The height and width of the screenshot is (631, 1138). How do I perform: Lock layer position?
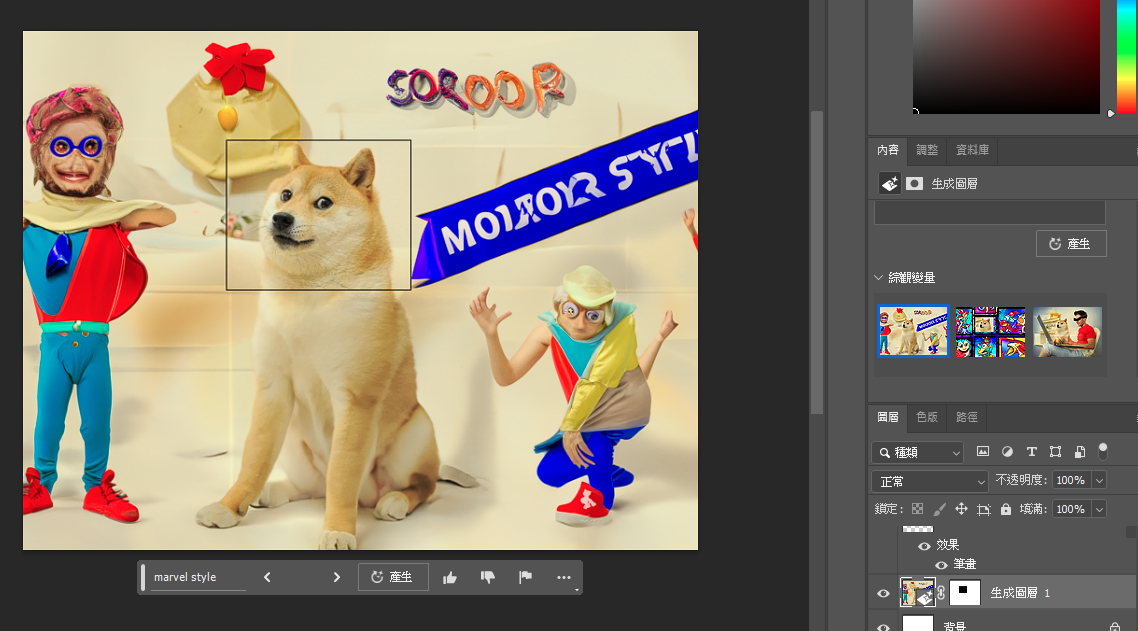coord(961,509)
